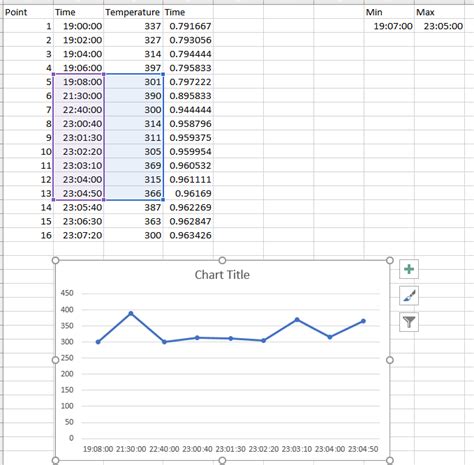The image size is (474, 465).
Task: Select Min value cell 19:07:00
Action: (x=389, y=26)
